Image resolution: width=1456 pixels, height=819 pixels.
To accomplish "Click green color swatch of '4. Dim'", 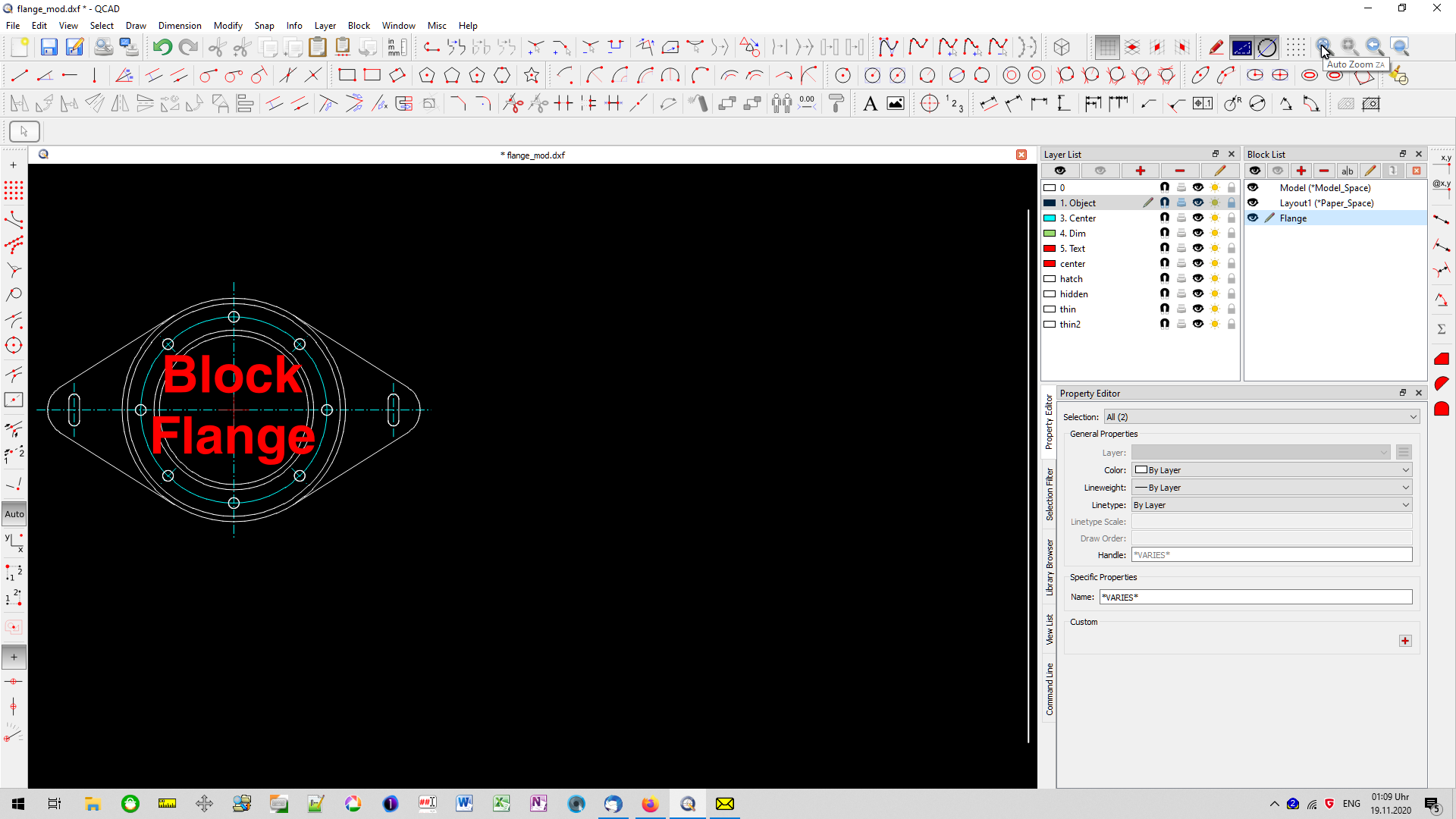I will [x=1050, y=233].
